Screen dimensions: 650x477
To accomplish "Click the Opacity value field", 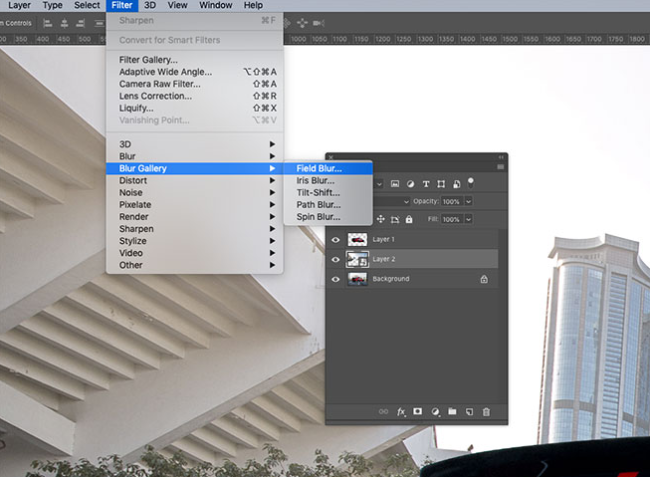I will point(452,201).
